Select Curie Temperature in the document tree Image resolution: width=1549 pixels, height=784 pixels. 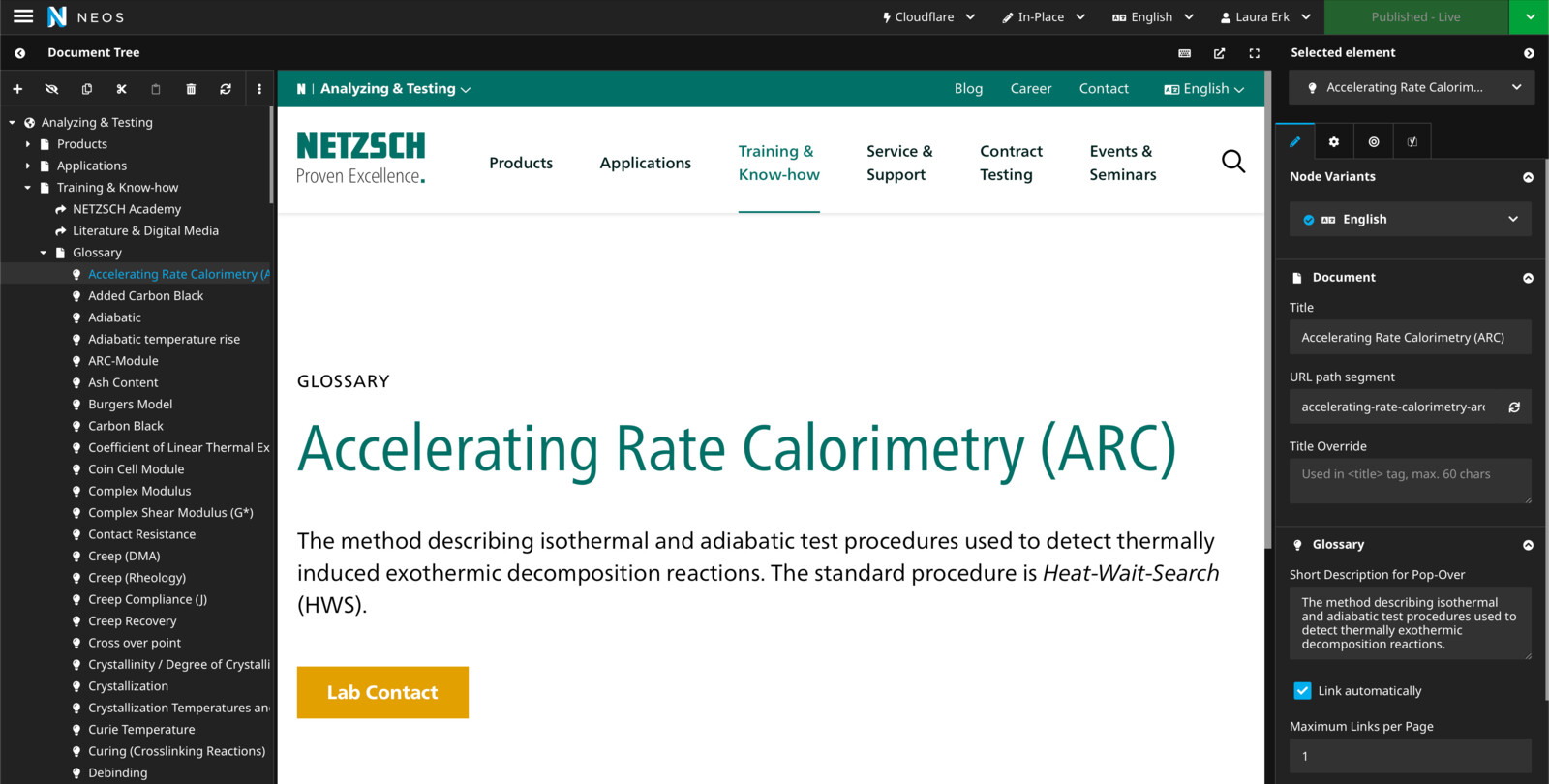coord(141,730)
